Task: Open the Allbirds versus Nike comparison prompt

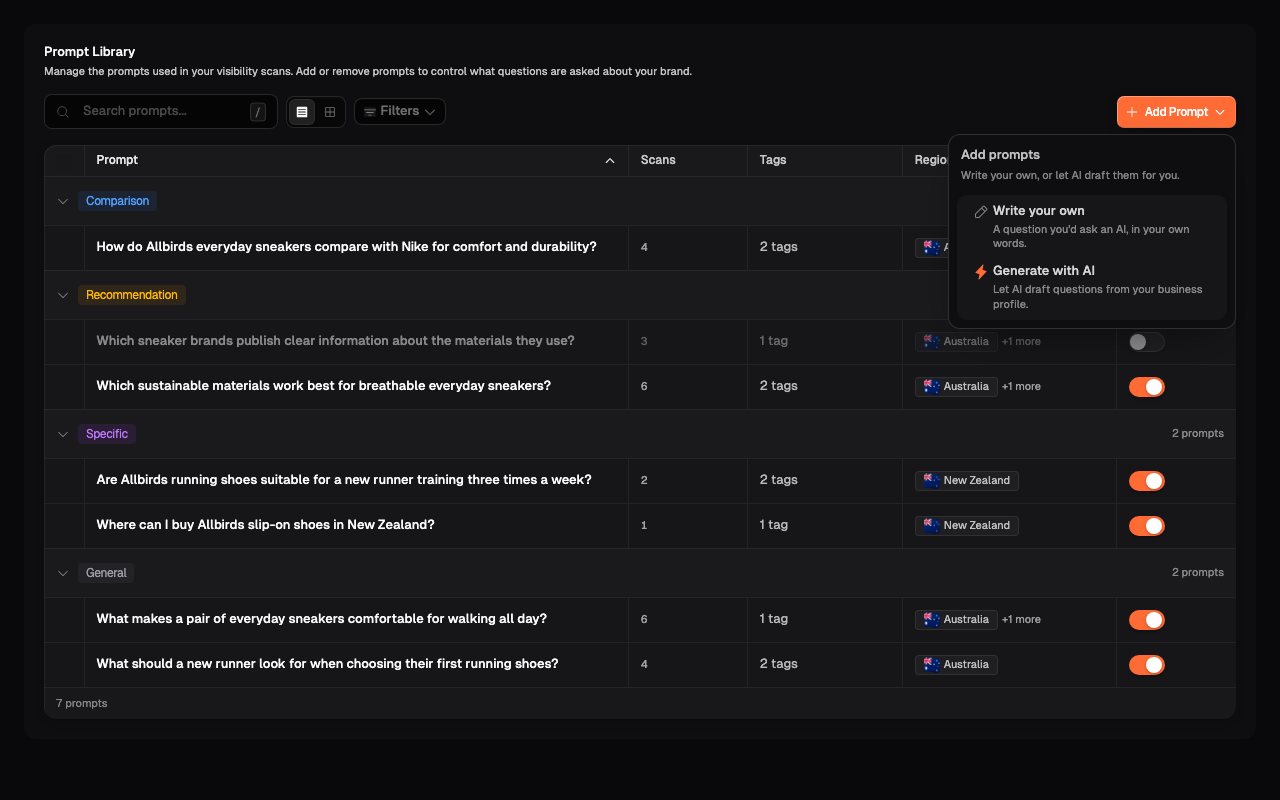Action: pos(346,247)
